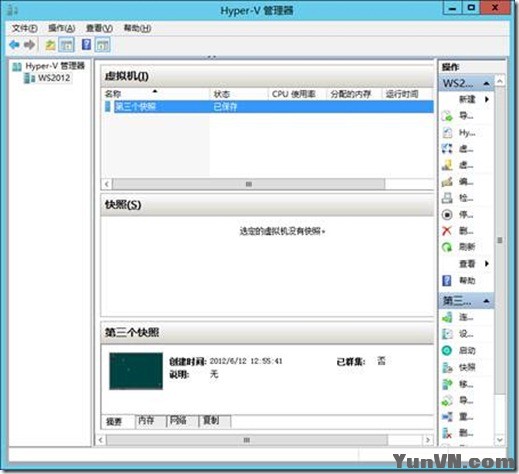
Task: Open the VM Settings (设...) action
Action: tap(466, 334)
